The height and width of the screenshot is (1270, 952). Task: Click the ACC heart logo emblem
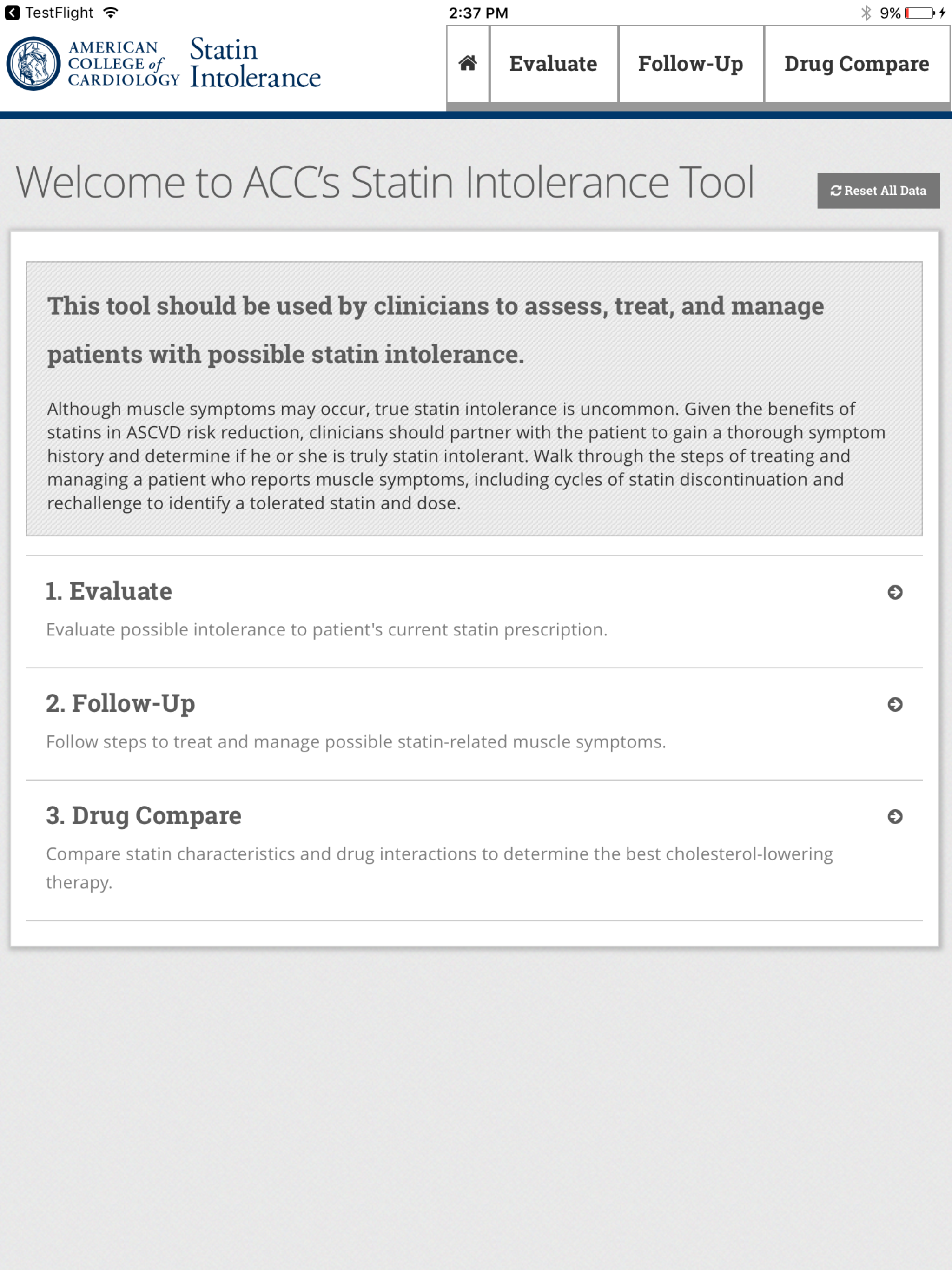pyautogui.click(x=33, y=64)
